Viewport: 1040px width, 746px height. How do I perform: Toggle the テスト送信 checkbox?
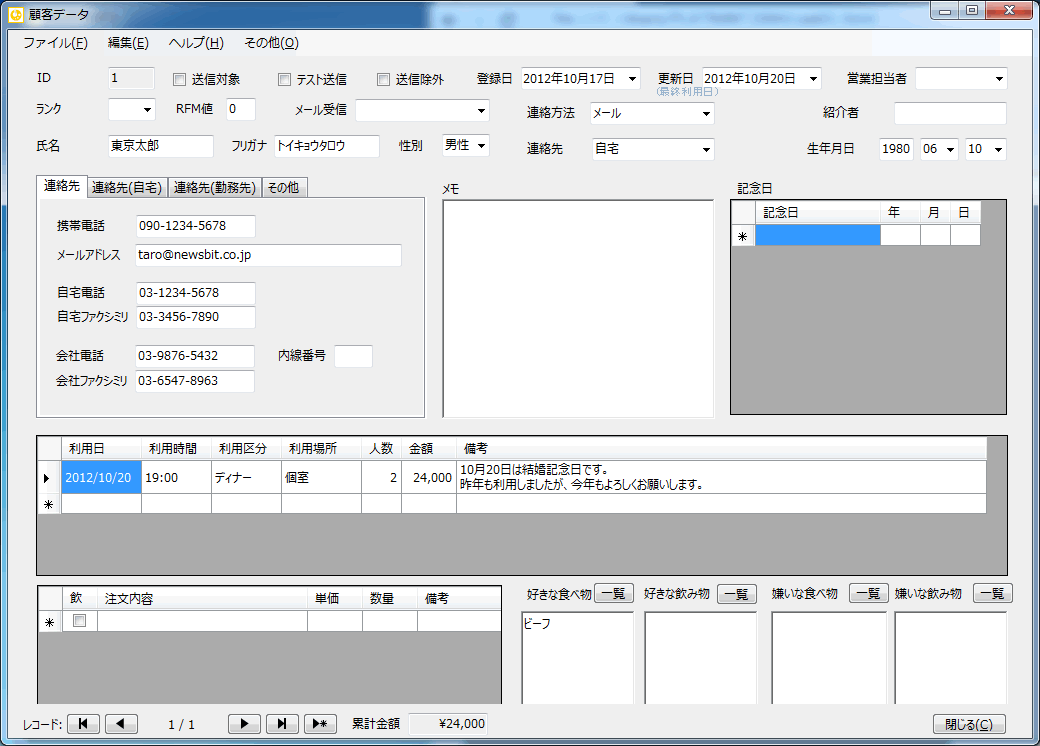tap(285, 80)
